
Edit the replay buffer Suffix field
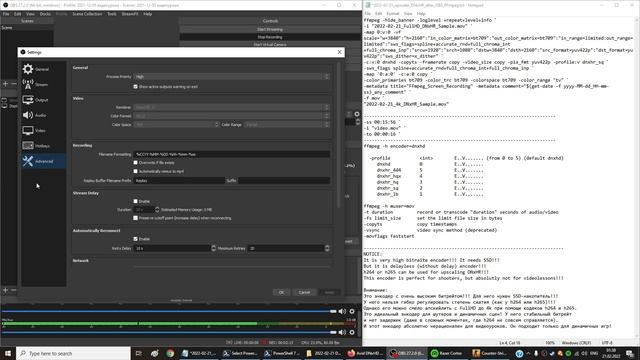[284, 180]
